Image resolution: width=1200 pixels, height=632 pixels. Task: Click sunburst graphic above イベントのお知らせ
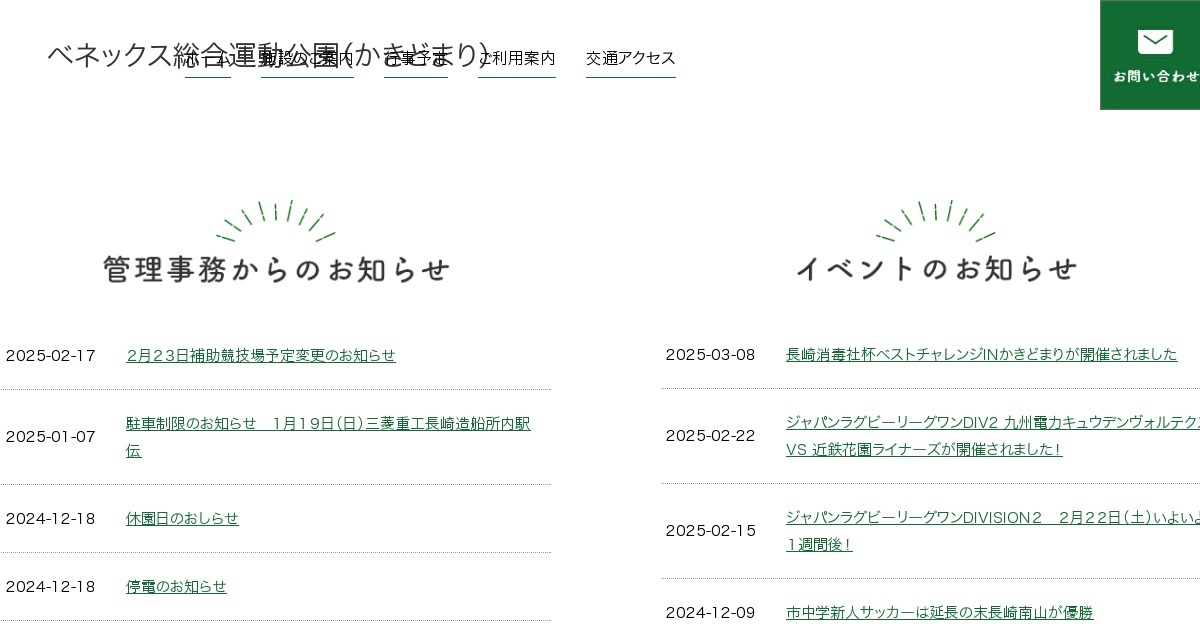936,221
